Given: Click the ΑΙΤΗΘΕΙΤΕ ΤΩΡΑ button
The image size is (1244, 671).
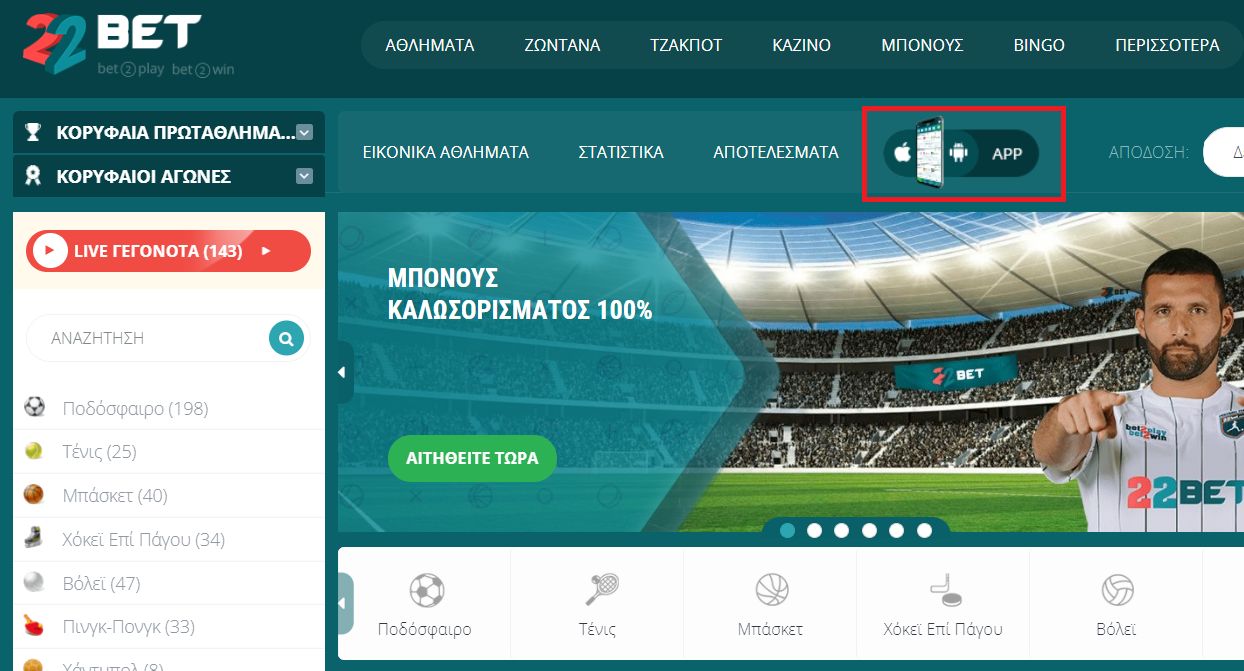Looking at the screenshot, I should click(x=472, y=459).
